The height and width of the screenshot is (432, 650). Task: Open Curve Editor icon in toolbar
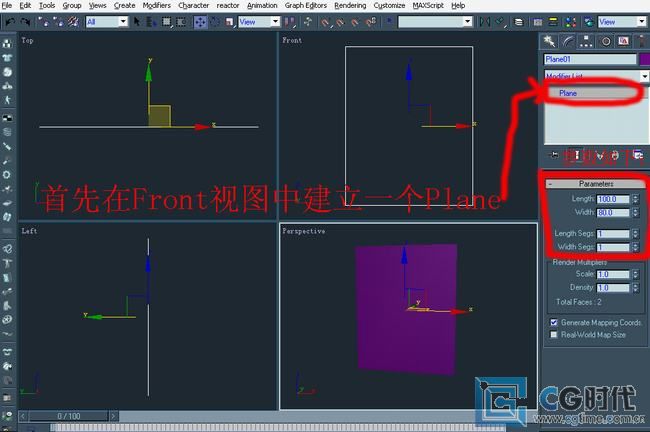(538, 22)
